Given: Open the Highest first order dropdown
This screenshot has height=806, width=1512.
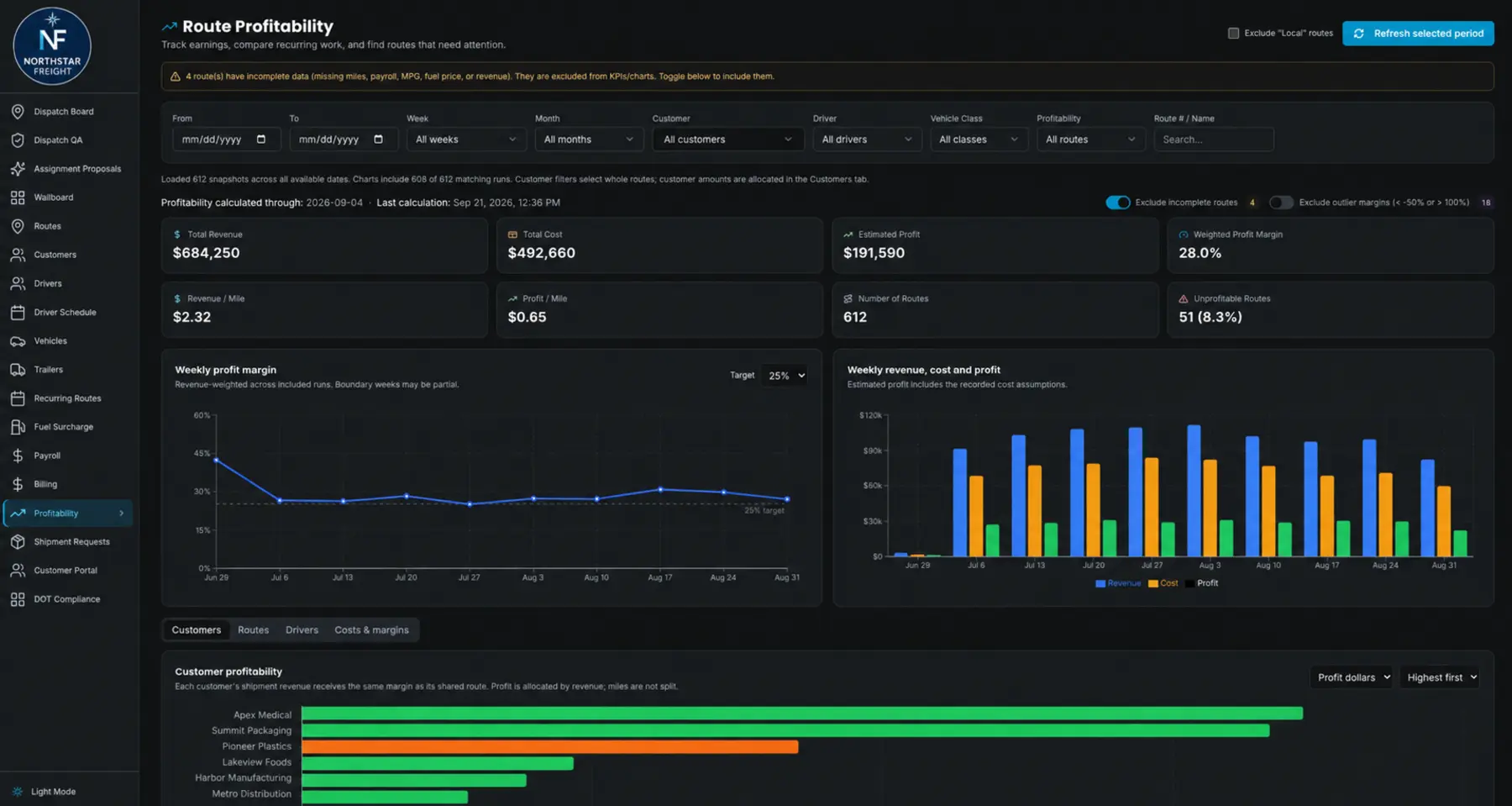Looking at the screenshot, I should [x=1440, y=677].
